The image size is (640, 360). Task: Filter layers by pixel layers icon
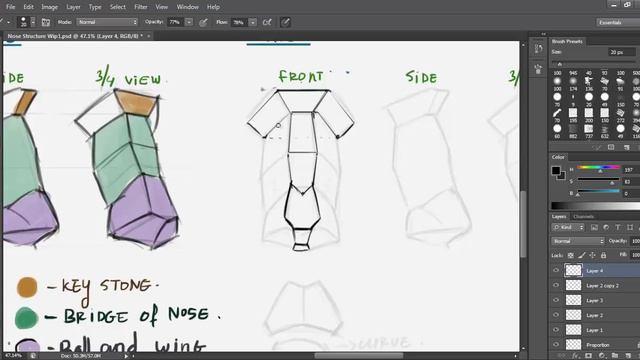(594, 227)
